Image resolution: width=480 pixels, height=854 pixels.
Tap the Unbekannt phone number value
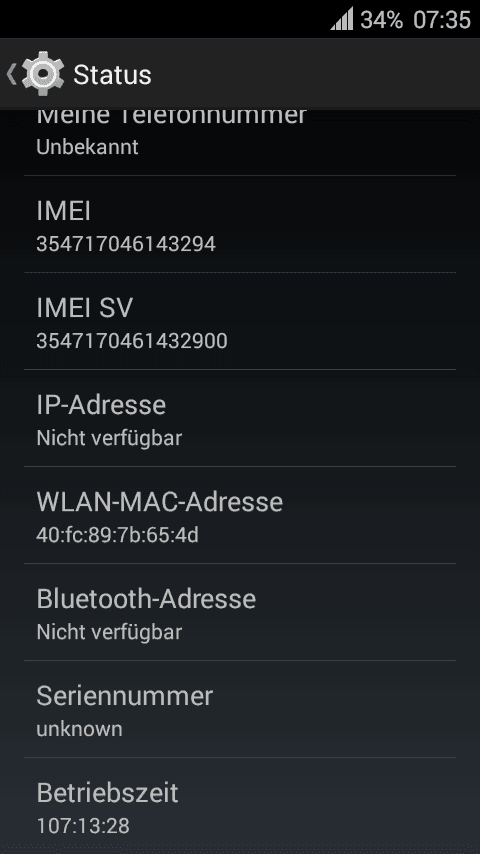click(x=87, y=147)
